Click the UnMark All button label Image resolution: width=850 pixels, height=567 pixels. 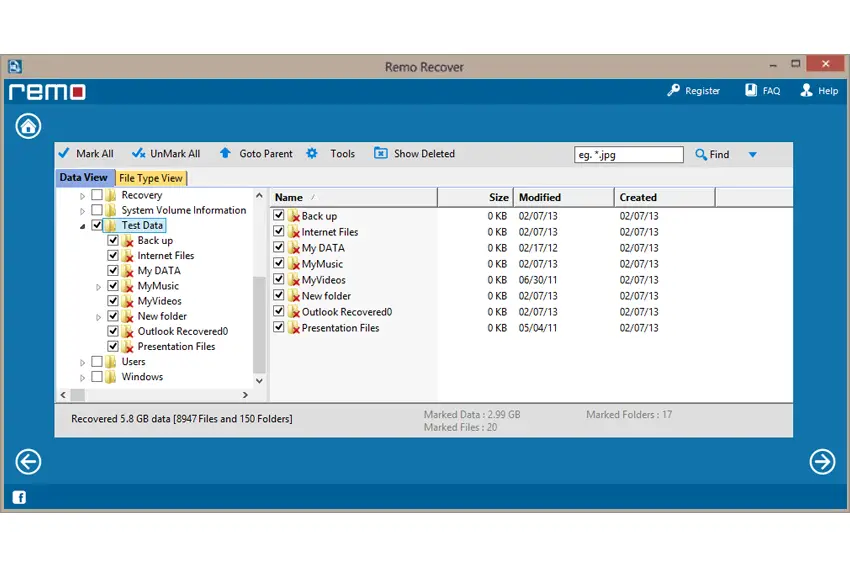point(175,153)
